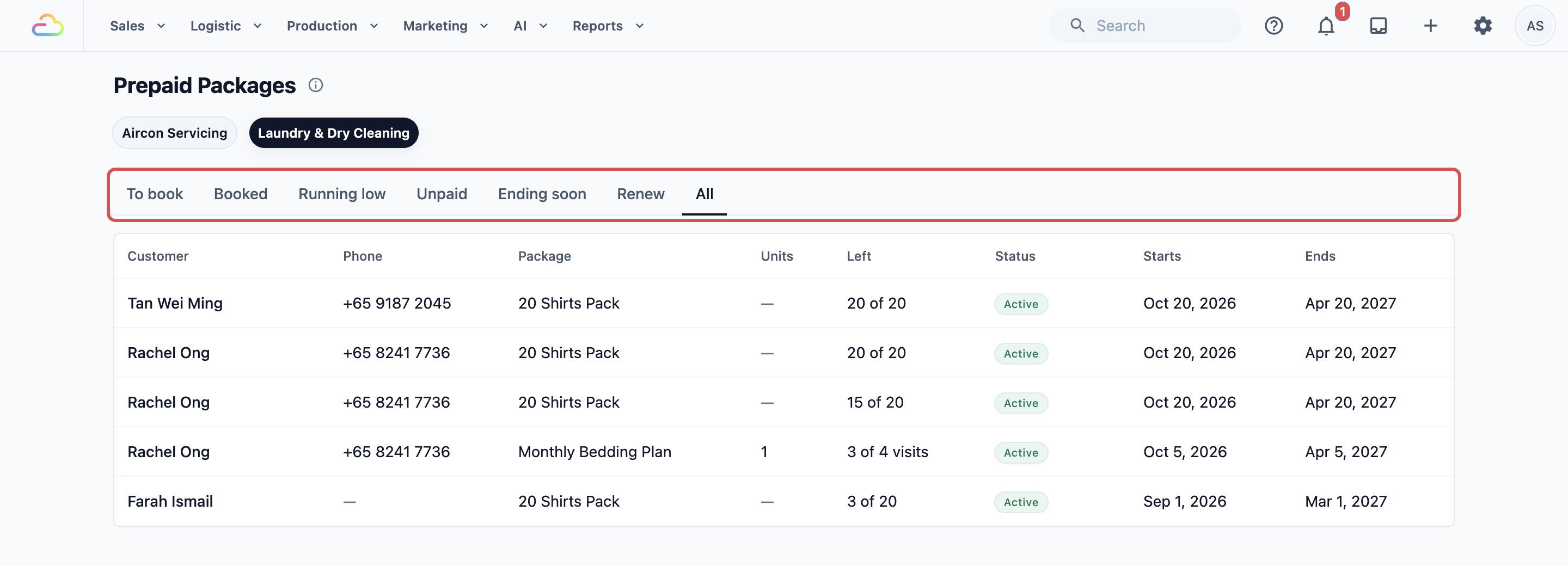This screenshot has height=566, width=1568.
Task: Switch to the Unpaid tab
Action: click(442, 194)
